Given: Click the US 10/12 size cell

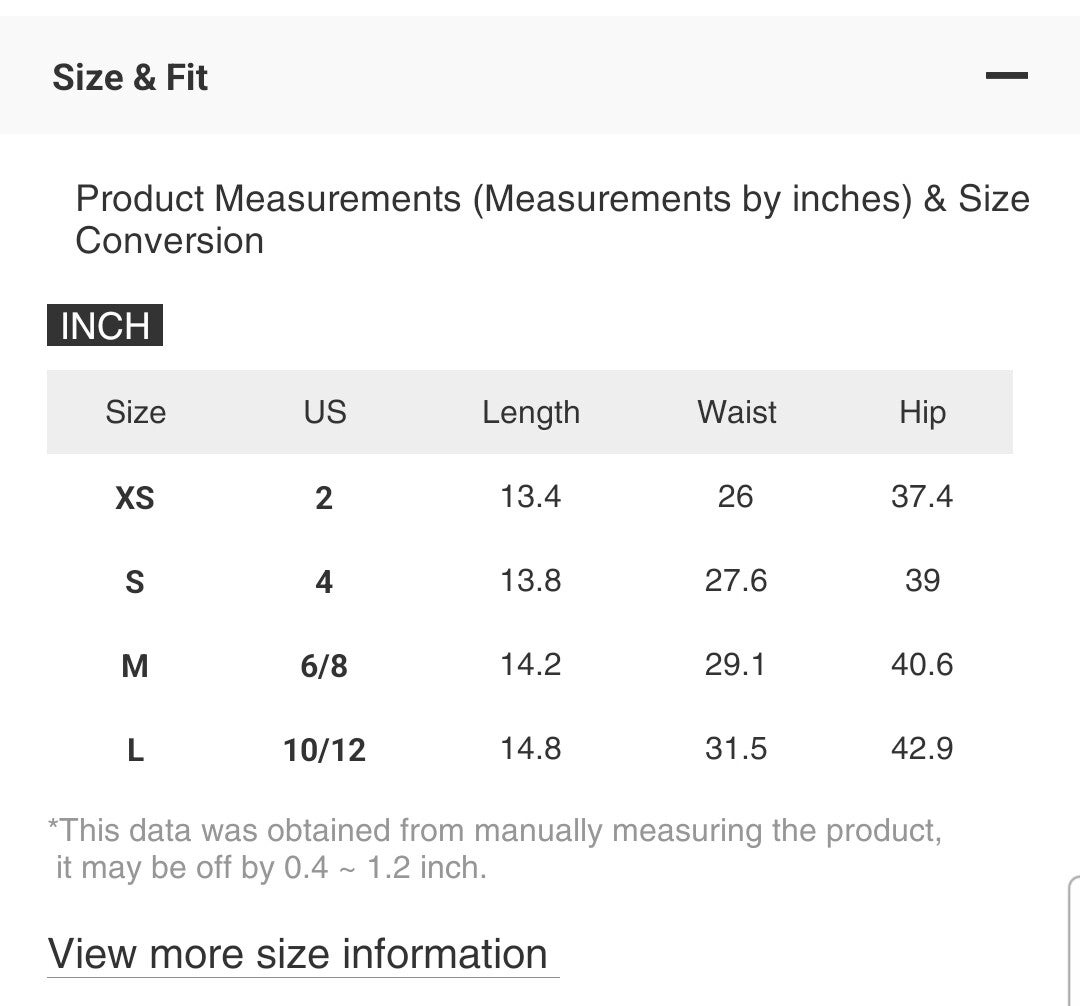Looking at the screenshot, I should tap(324, 749).
